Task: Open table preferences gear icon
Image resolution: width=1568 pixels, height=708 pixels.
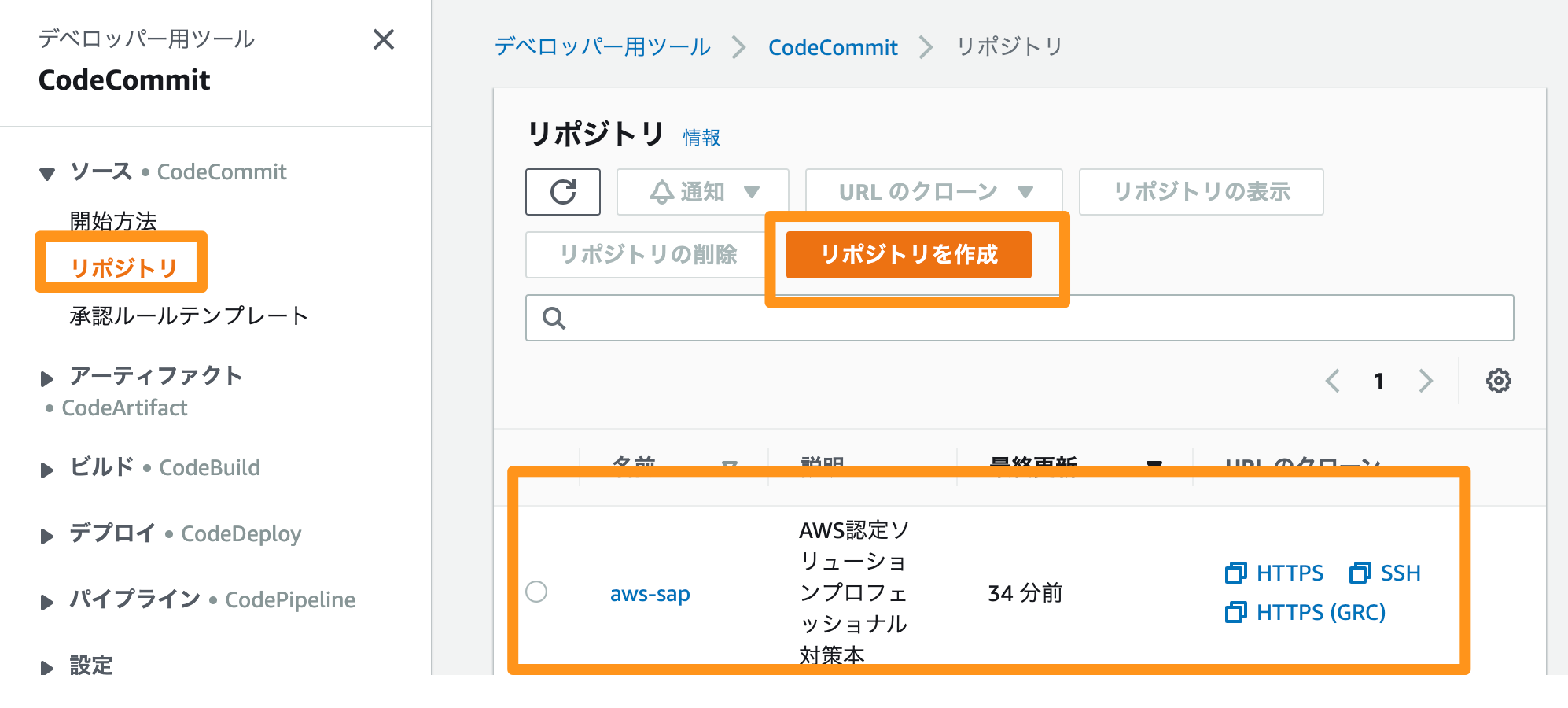Action: click(x=1498, y=381)
